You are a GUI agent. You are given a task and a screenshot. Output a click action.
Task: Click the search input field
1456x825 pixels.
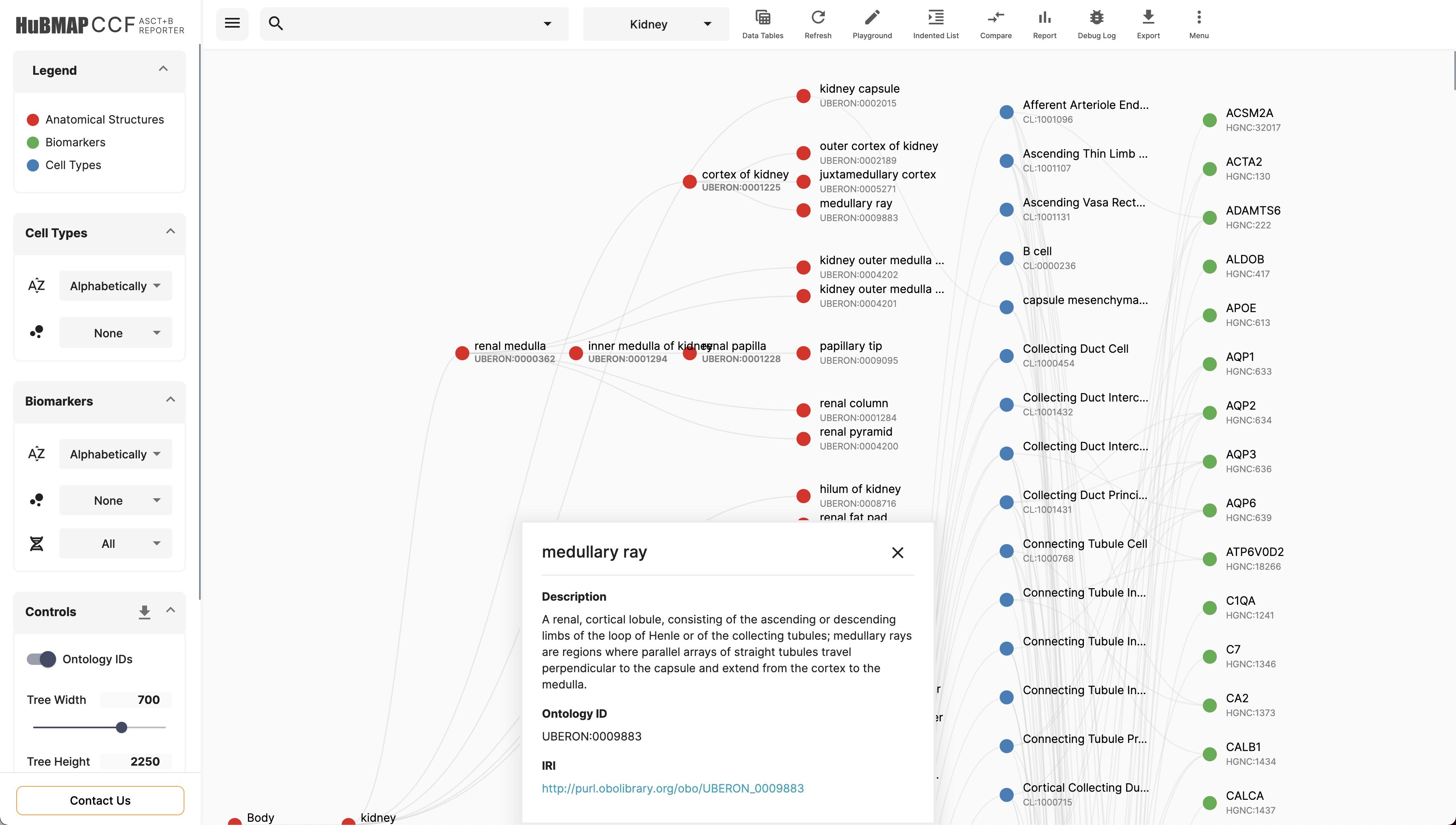(x=408, y=24)
